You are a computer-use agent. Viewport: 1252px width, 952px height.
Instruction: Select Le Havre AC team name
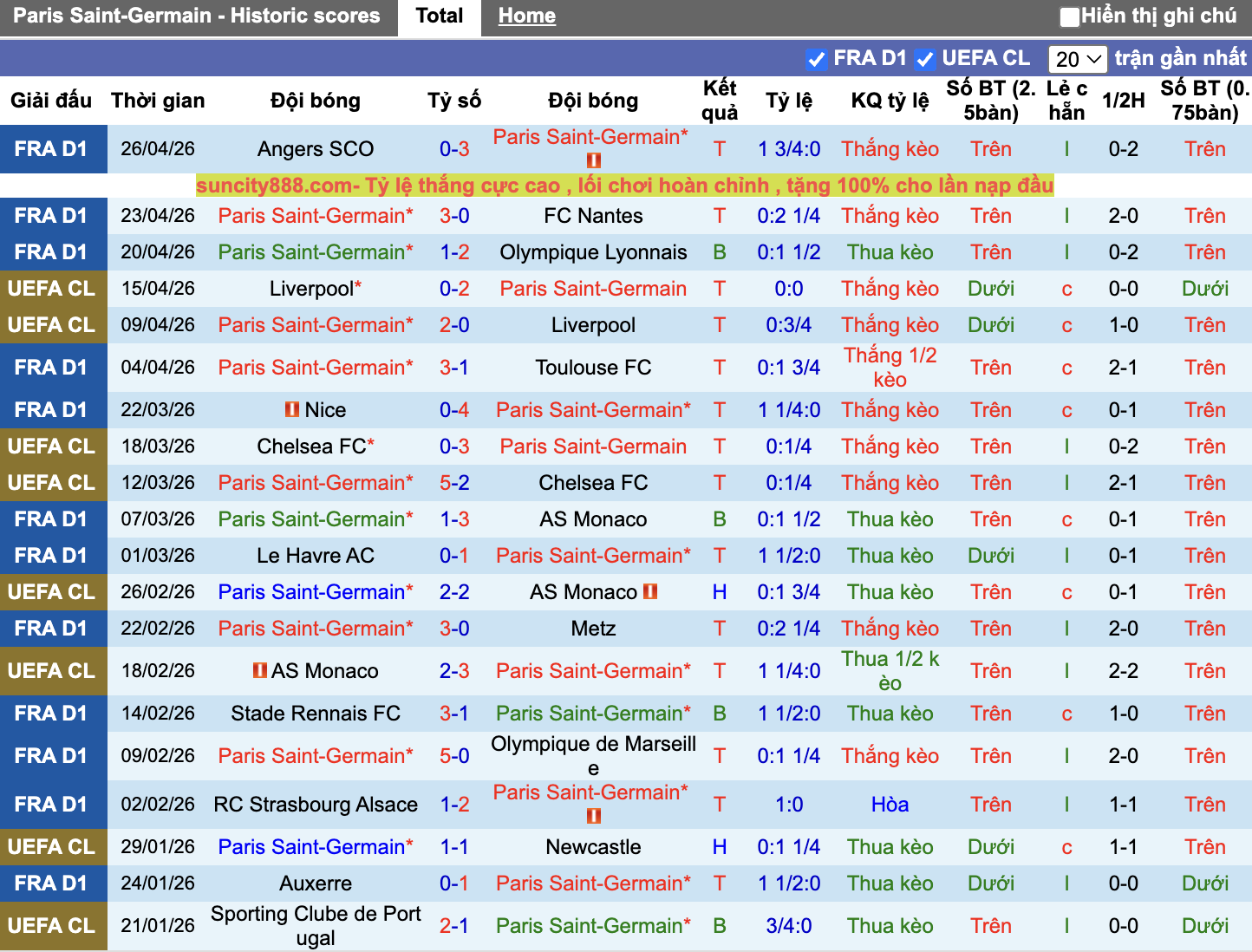(x=316, y=556)
